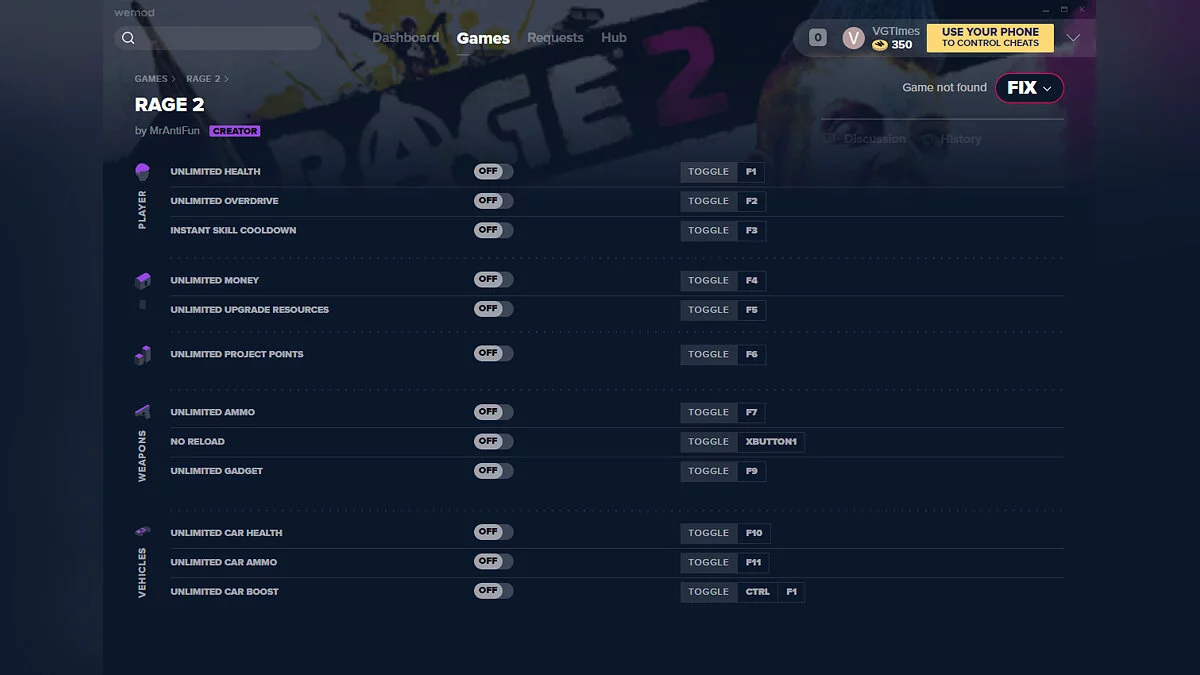The image size is (1200, 675).
Task: Click the Money cheats cube icon
Action: click(141, 281)
